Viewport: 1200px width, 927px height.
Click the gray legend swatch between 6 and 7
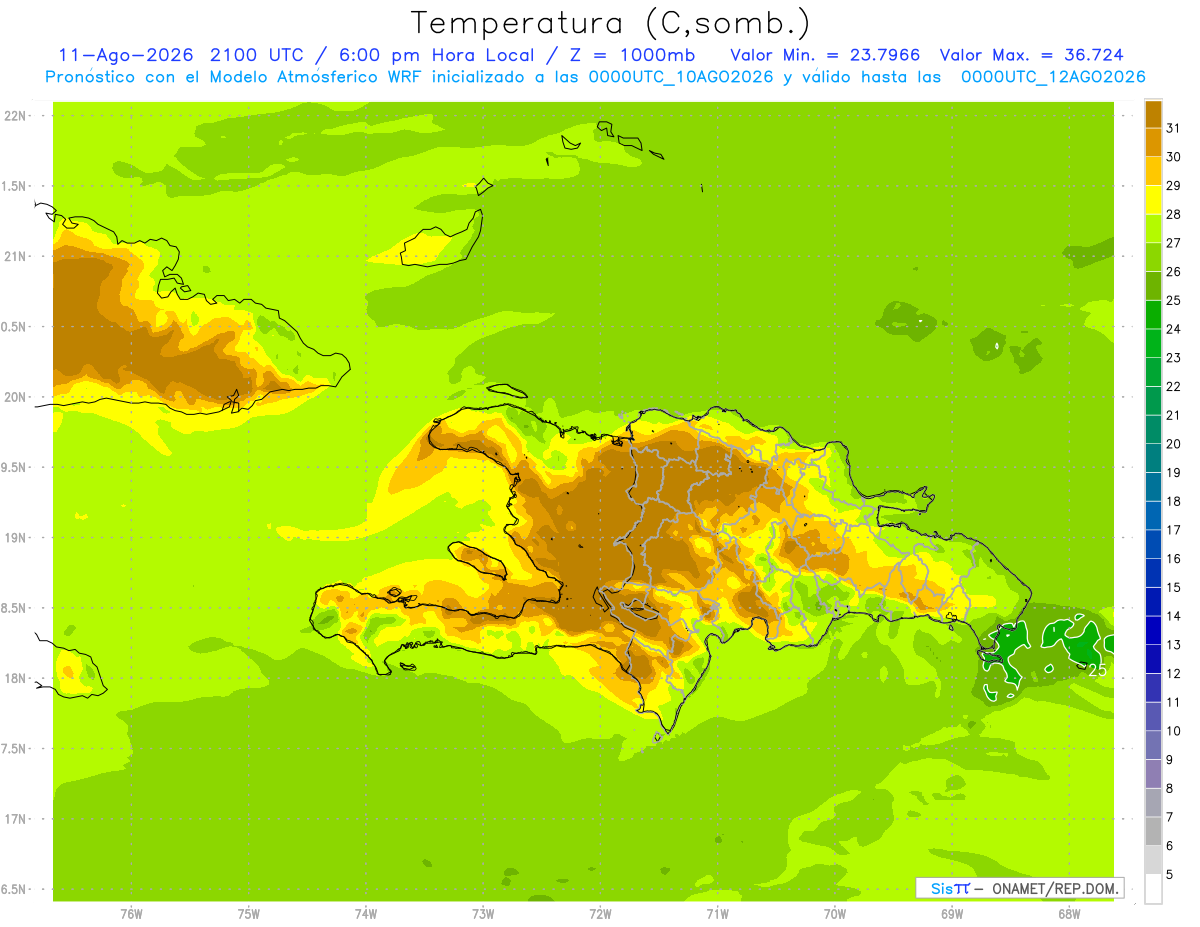click(x=1153, y=832)
